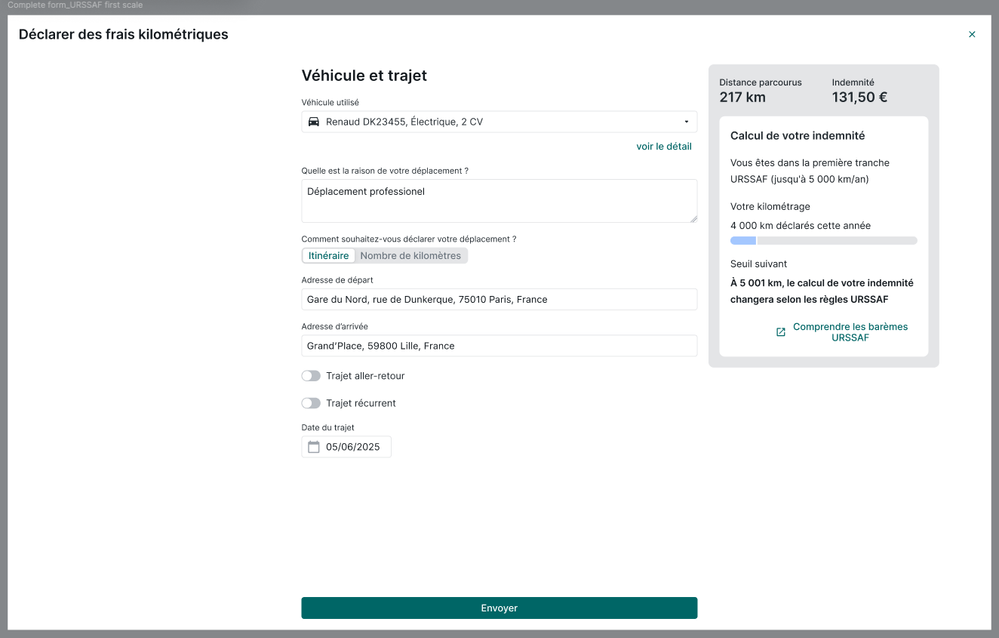Edit the trip reason text area
The image size is (999, 638).
coord(499,201)
